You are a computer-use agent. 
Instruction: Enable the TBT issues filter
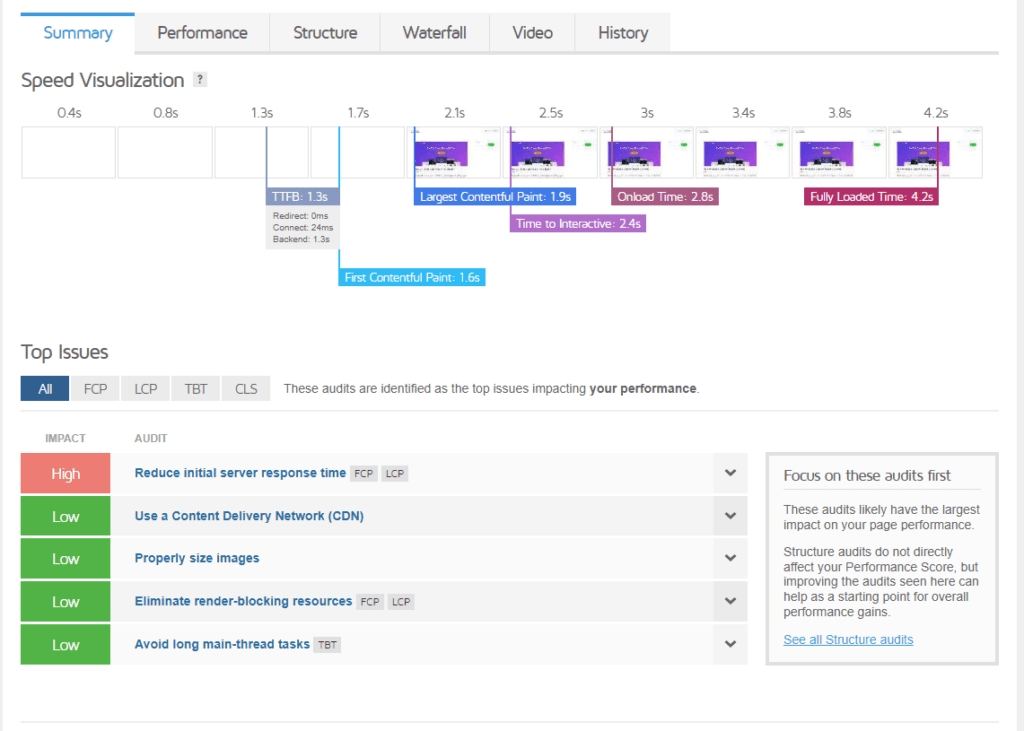(x=195, y=388)
